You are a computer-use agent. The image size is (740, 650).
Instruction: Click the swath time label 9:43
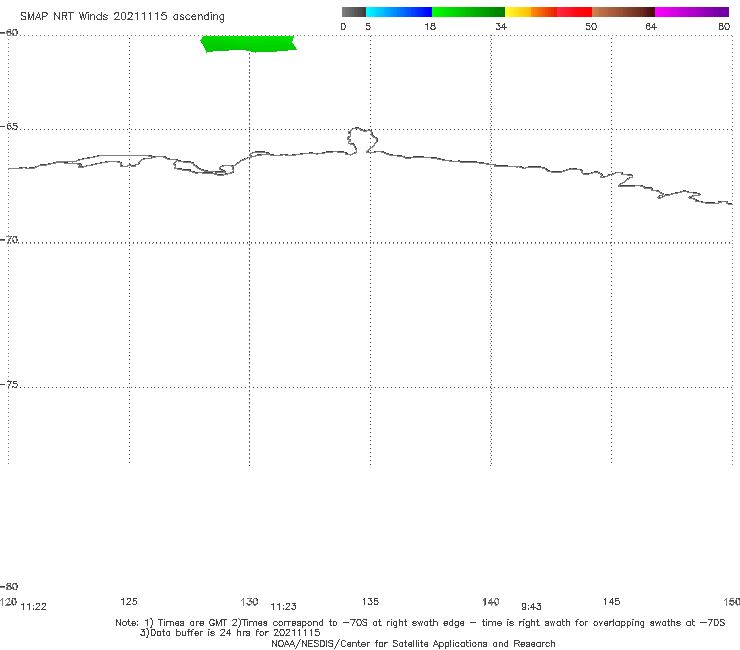point(531,607)
